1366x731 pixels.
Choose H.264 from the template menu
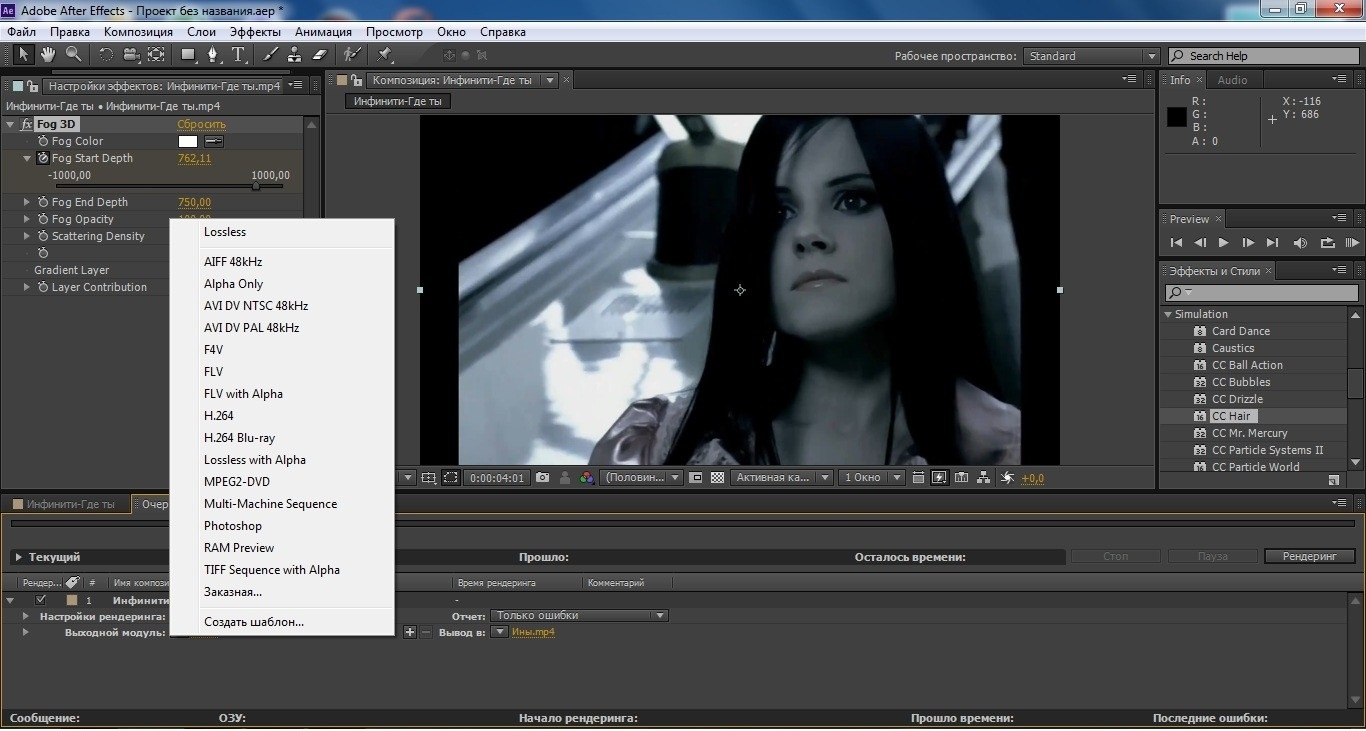tap(218, 416)
